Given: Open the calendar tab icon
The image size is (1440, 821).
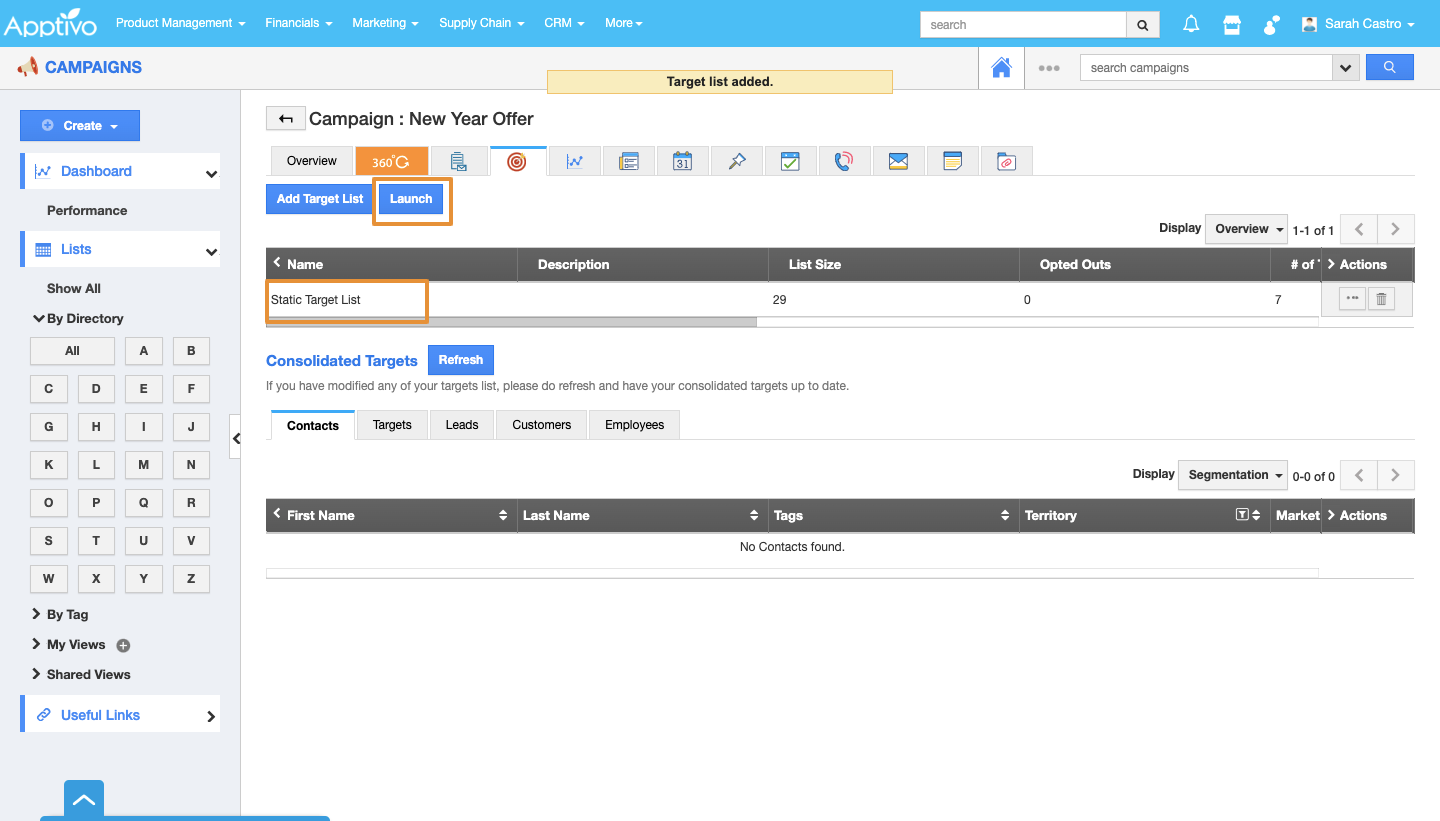Looking at the screenshot, I should (x=682, y=161).
